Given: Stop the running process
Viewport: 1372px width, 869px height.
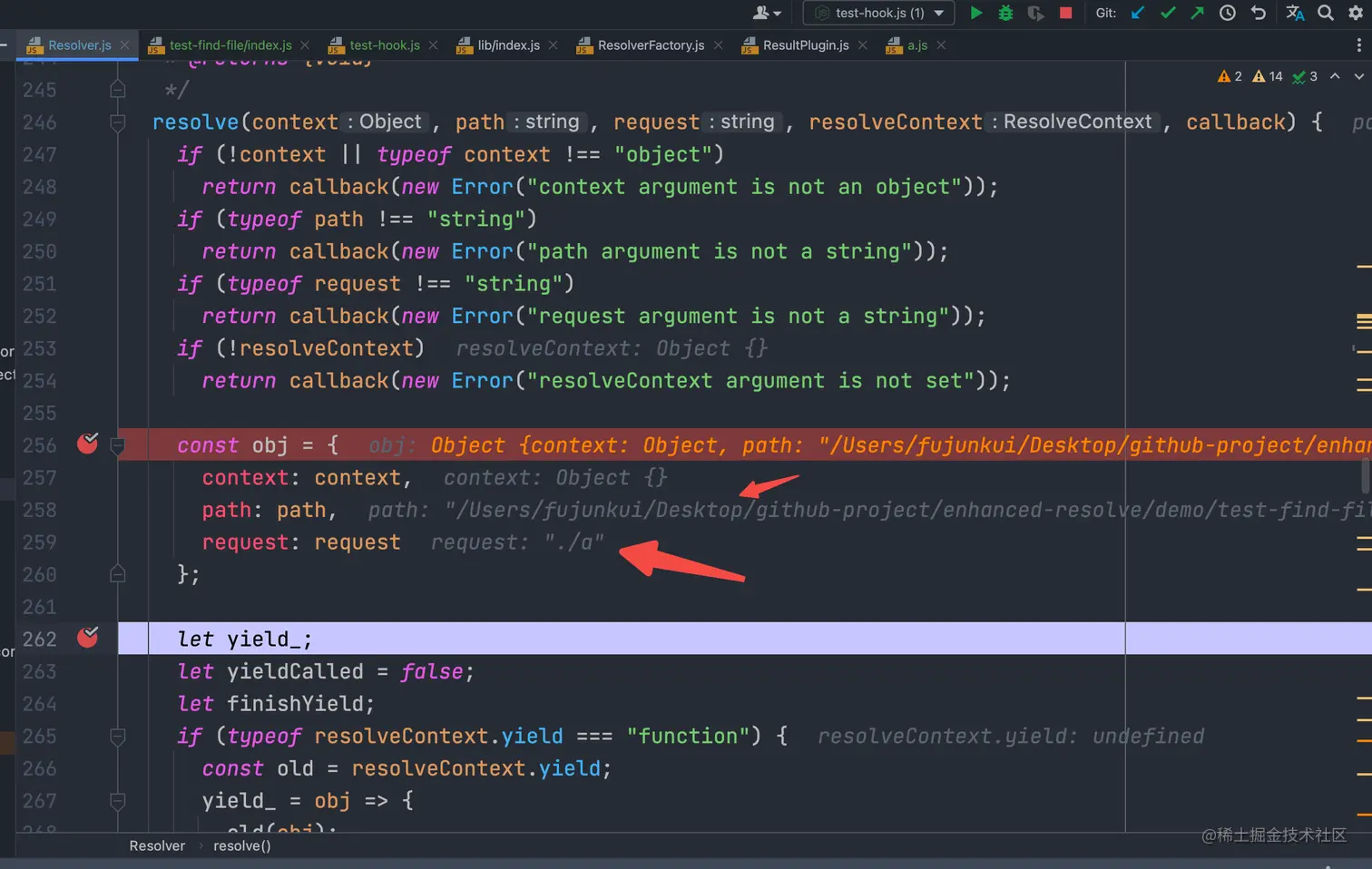Looking at the screenshot, I should (1066, 13).
